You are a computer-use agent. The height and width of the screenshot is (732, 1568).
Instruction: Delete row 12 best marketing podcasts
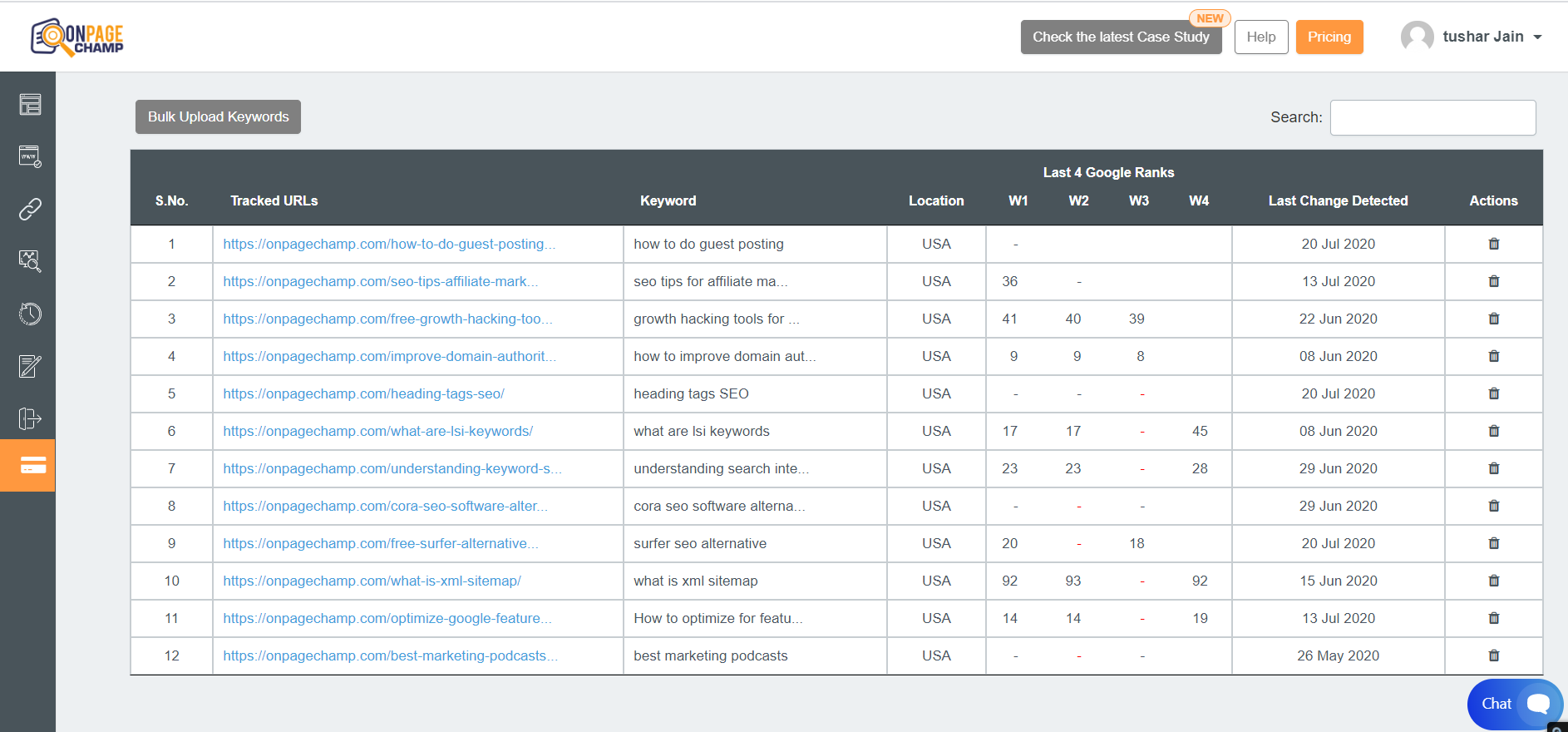[x=1494, y=655]
